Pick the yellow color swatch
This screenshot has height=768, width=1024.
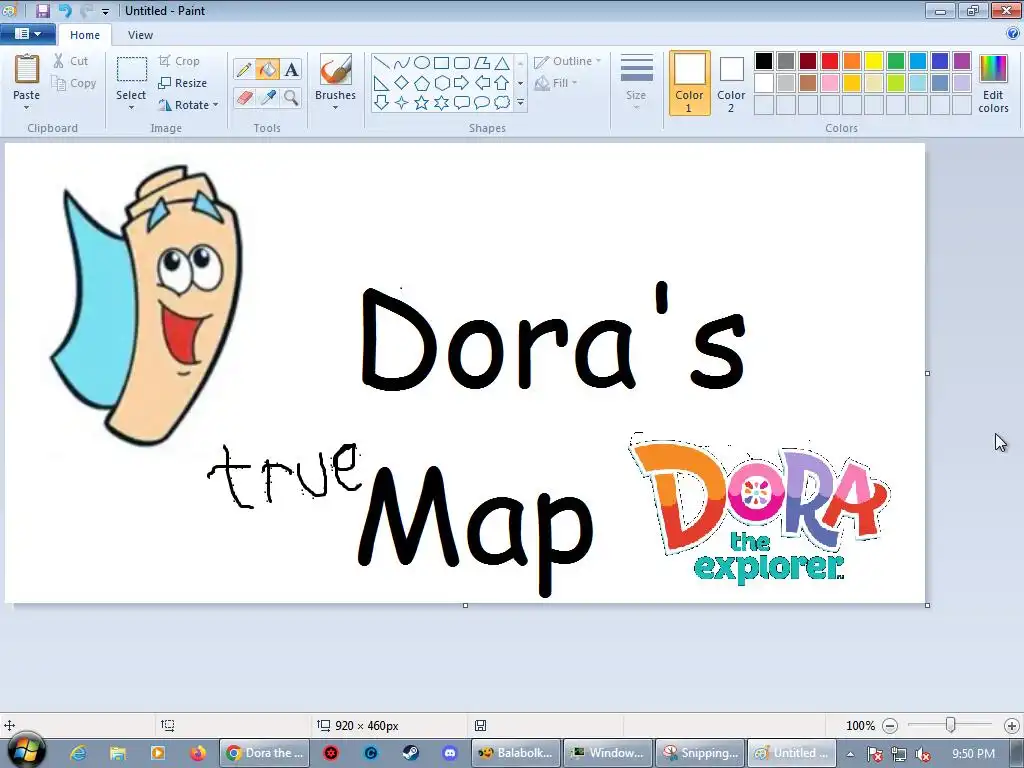pos(874,61)
